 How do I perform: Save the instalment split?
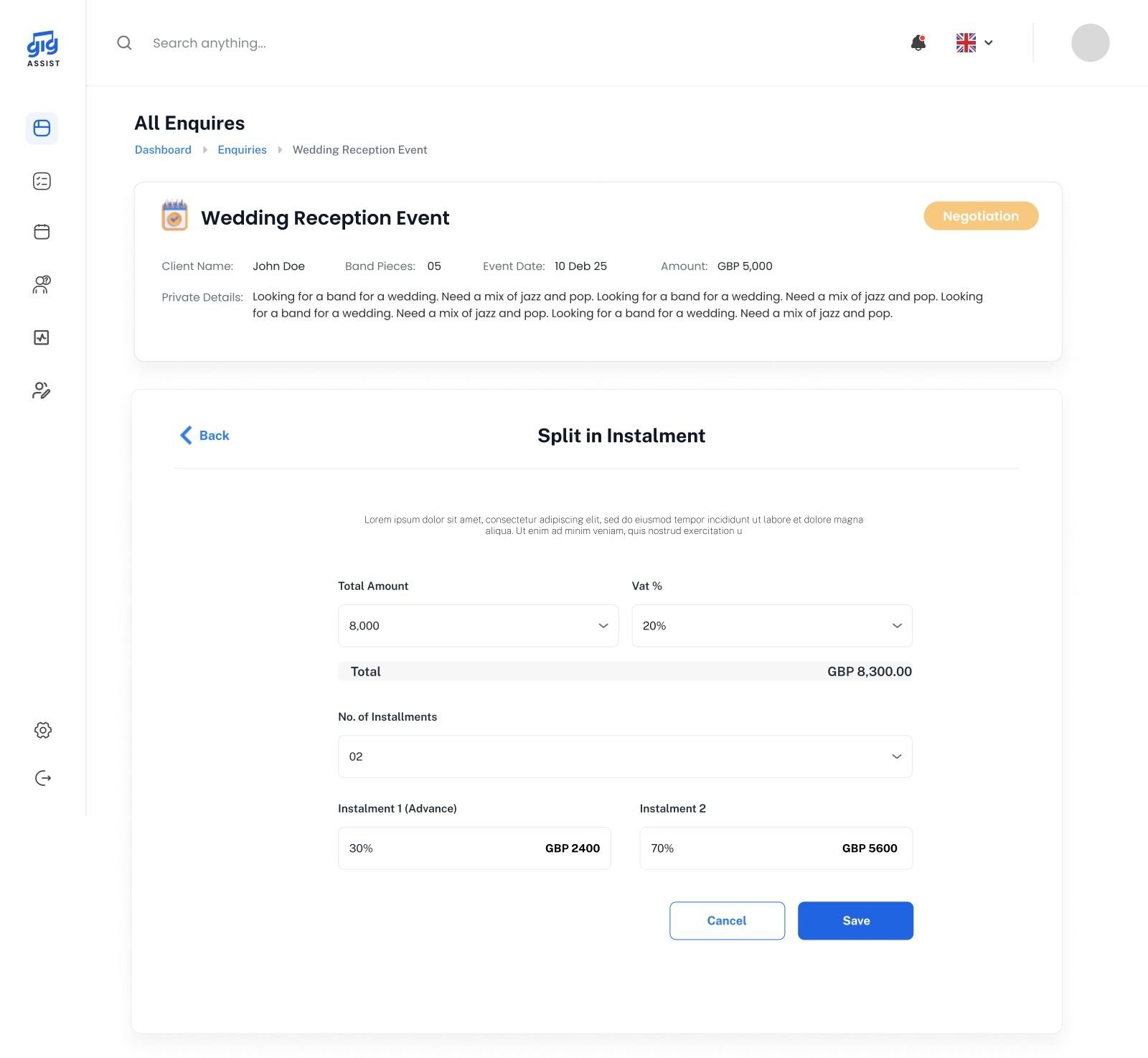[x=855, y=921]
